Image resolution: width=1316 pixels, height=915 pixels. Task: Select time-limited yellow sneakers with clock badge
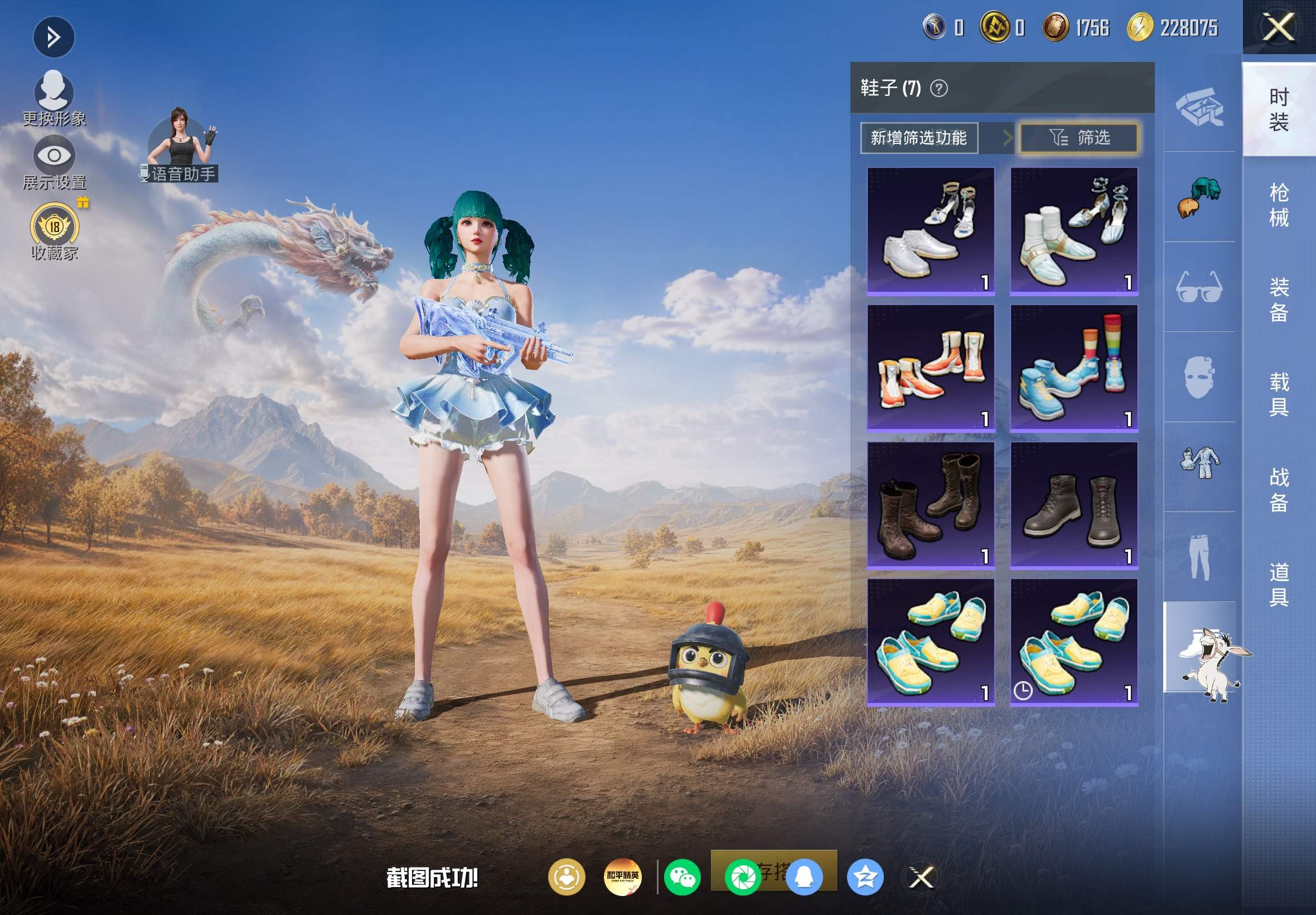coord(1074,642)
